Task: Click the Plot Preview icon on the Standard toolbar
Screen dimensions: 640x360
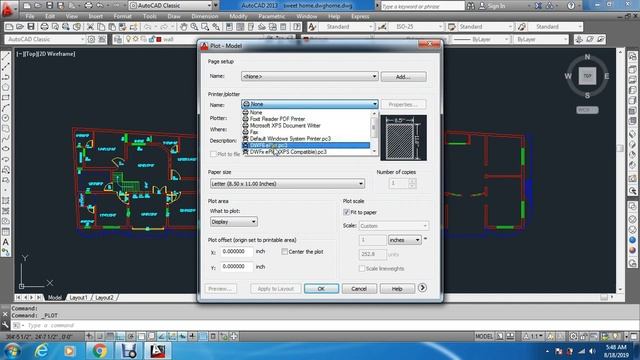Action: click(x=55, y=27)
